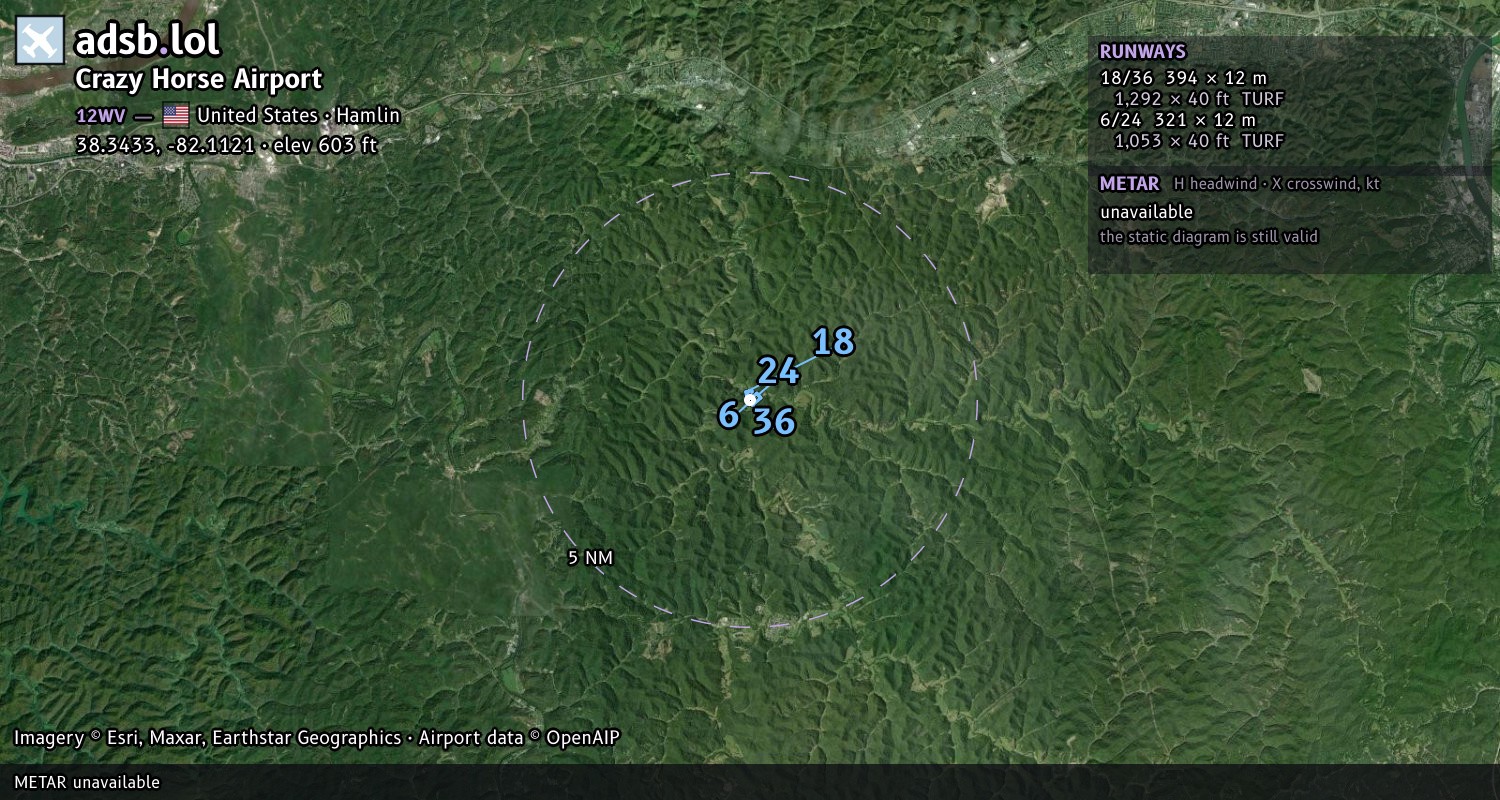Click the United States · Hamlin location text

click(298, 115)
